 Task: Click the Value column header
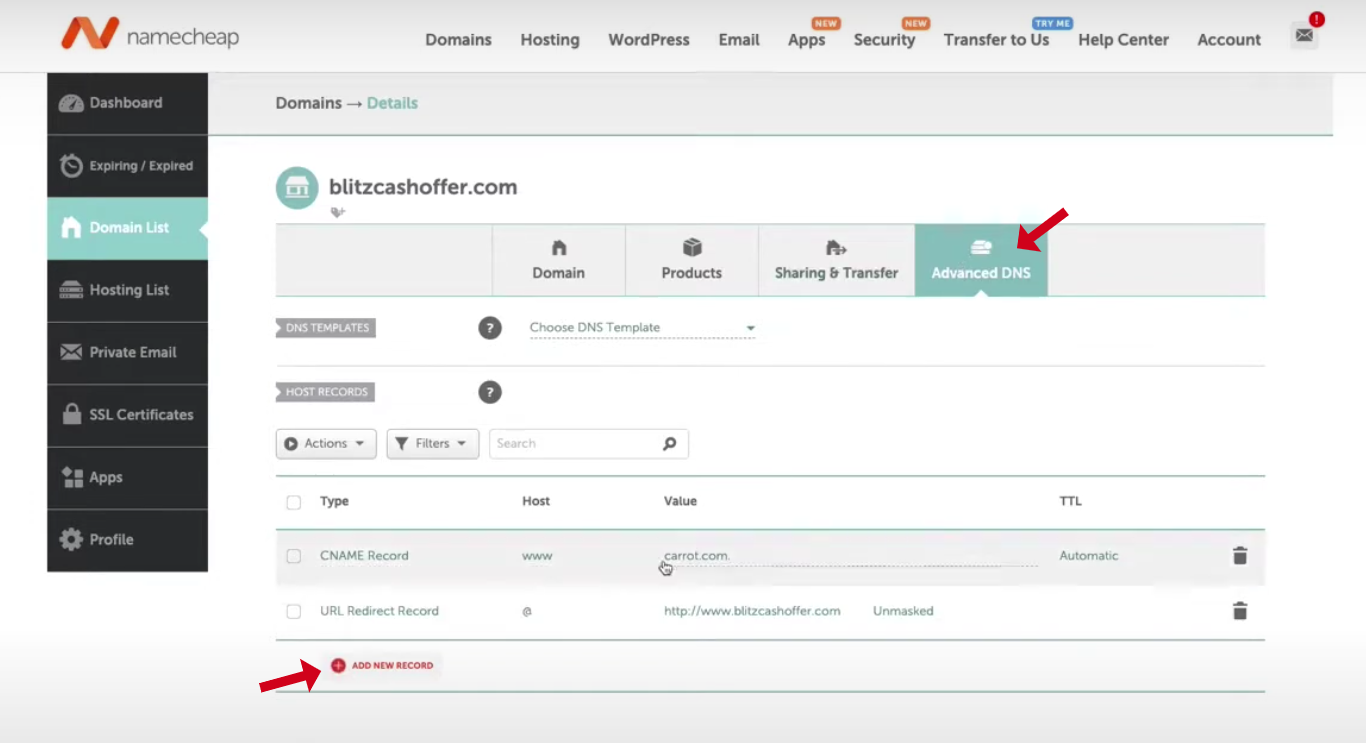(680, 502)
